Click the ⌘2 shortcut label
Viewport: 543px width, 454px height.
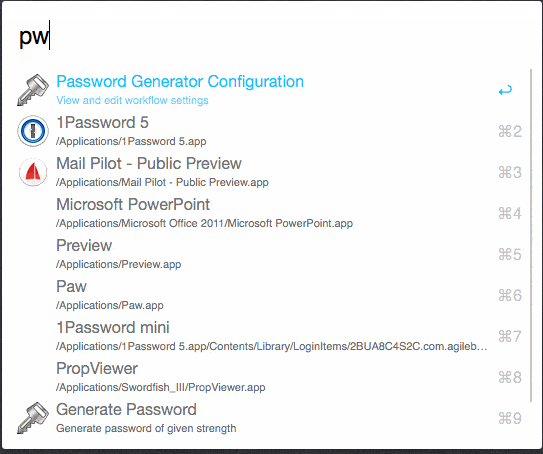[x=510, y=131]
